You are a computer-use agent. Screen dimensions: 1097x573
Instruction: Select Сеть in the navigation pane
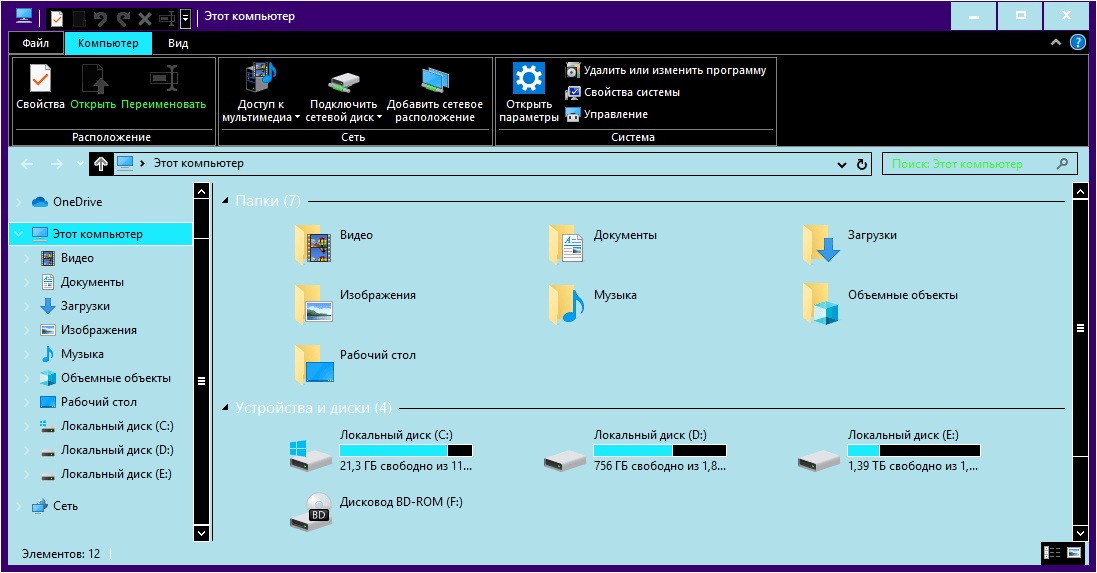[65, 506]
